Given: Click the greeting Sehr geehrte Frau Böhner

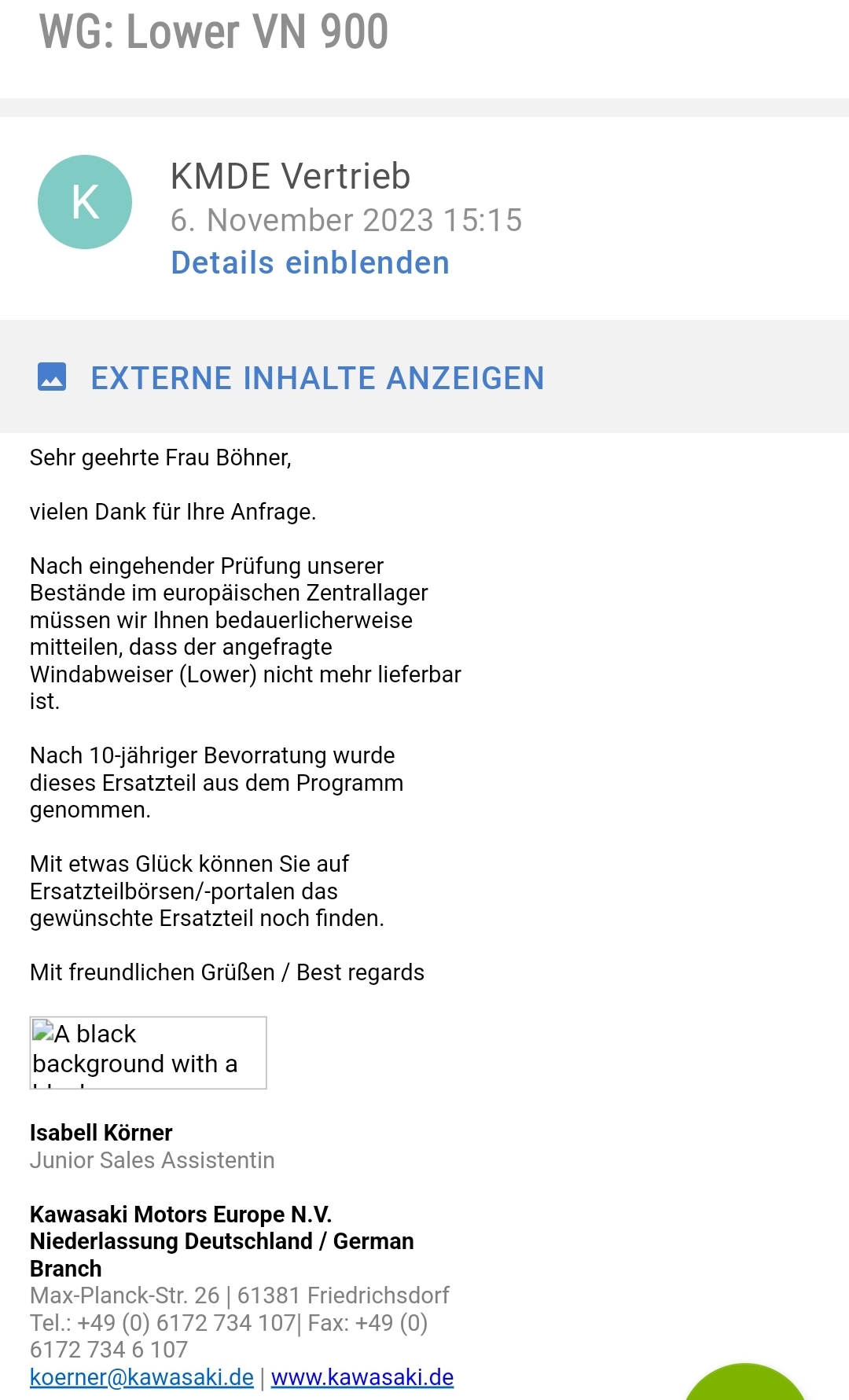Looking at the screenshot, I should click(160, 457).
